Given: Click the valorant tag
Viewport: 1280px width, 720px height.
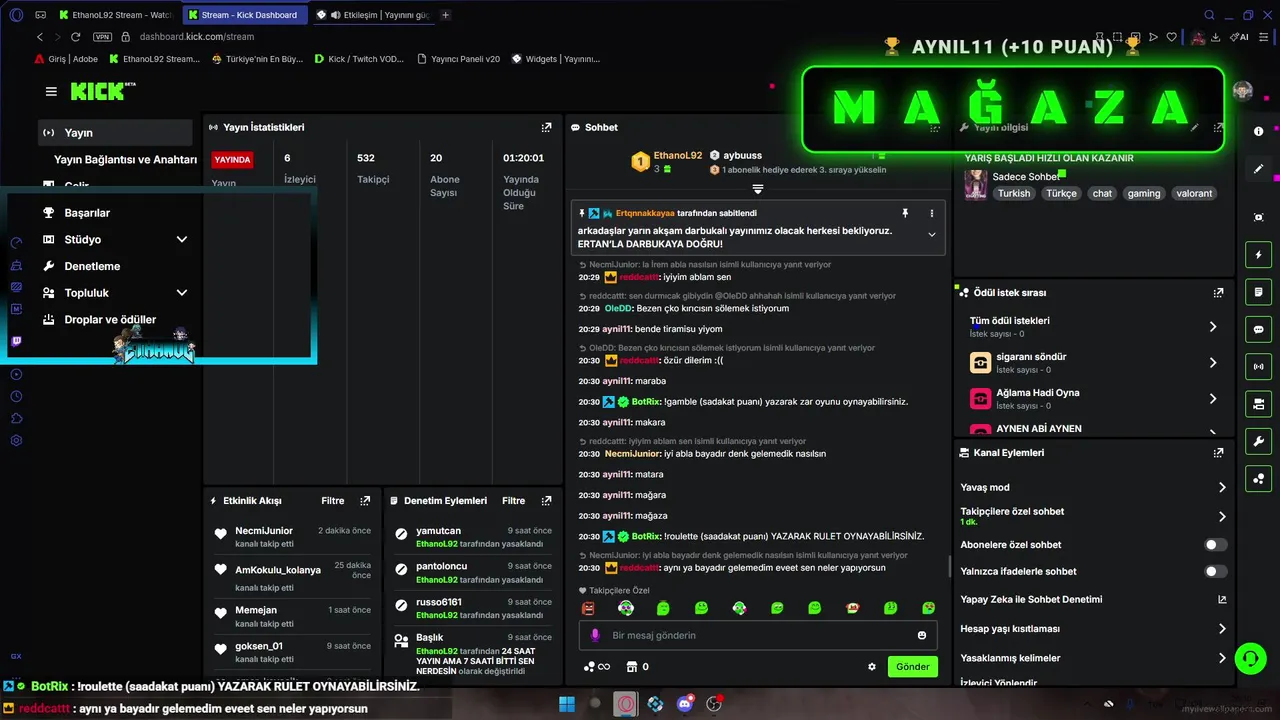Looking at the screenshot, I should click(1194, 193).
